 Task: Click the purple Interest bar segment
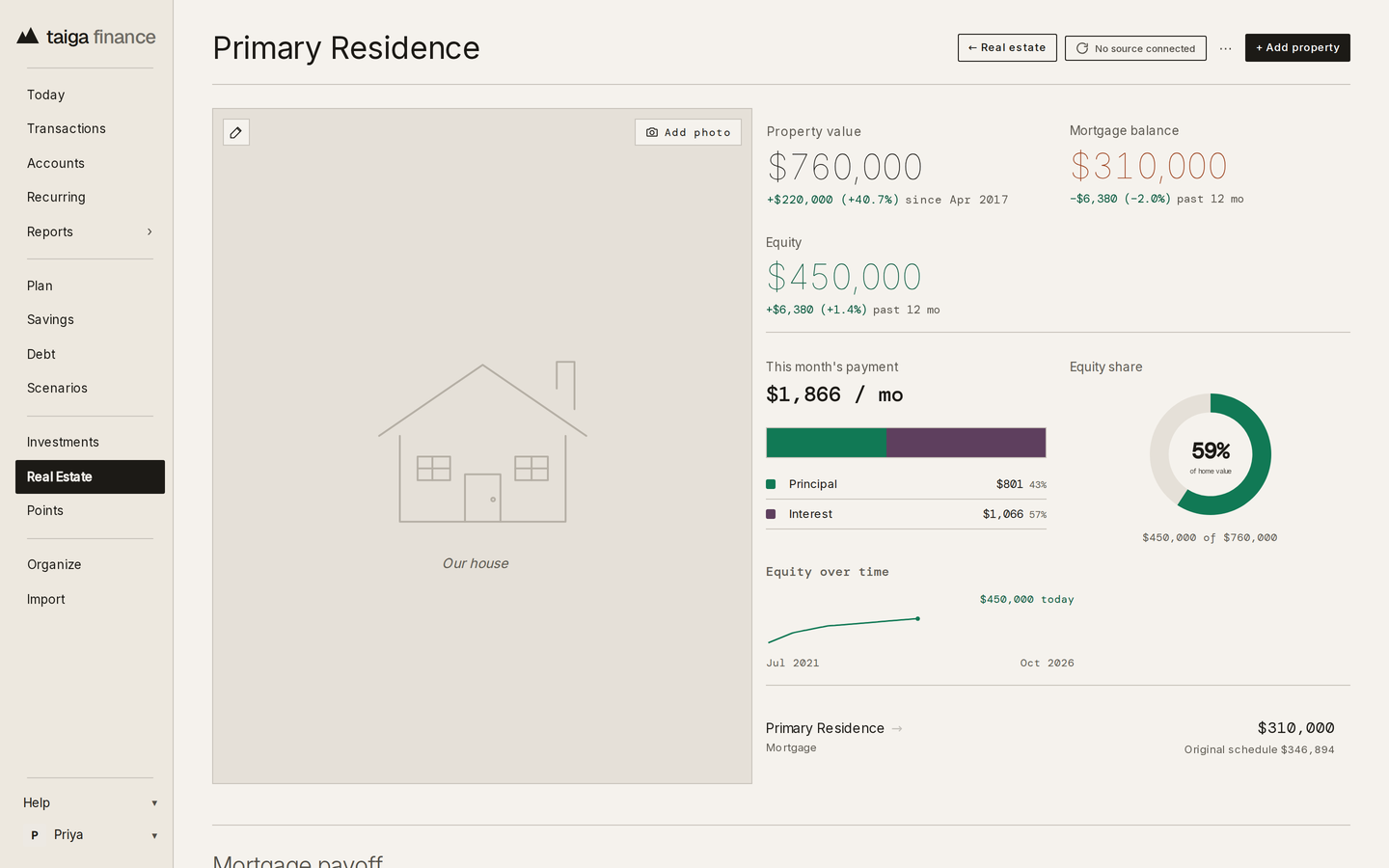(967, 443)
